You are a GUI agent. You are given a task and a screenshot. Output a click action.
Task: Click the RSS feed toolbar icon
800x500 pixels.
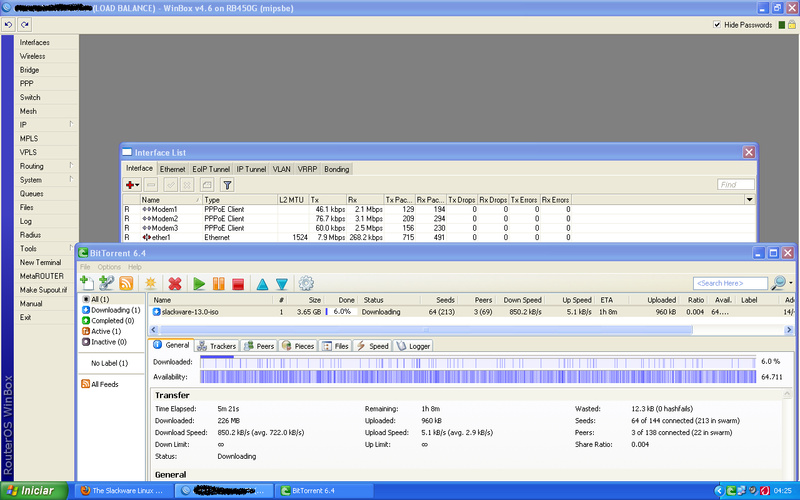[x=126, y=283]
